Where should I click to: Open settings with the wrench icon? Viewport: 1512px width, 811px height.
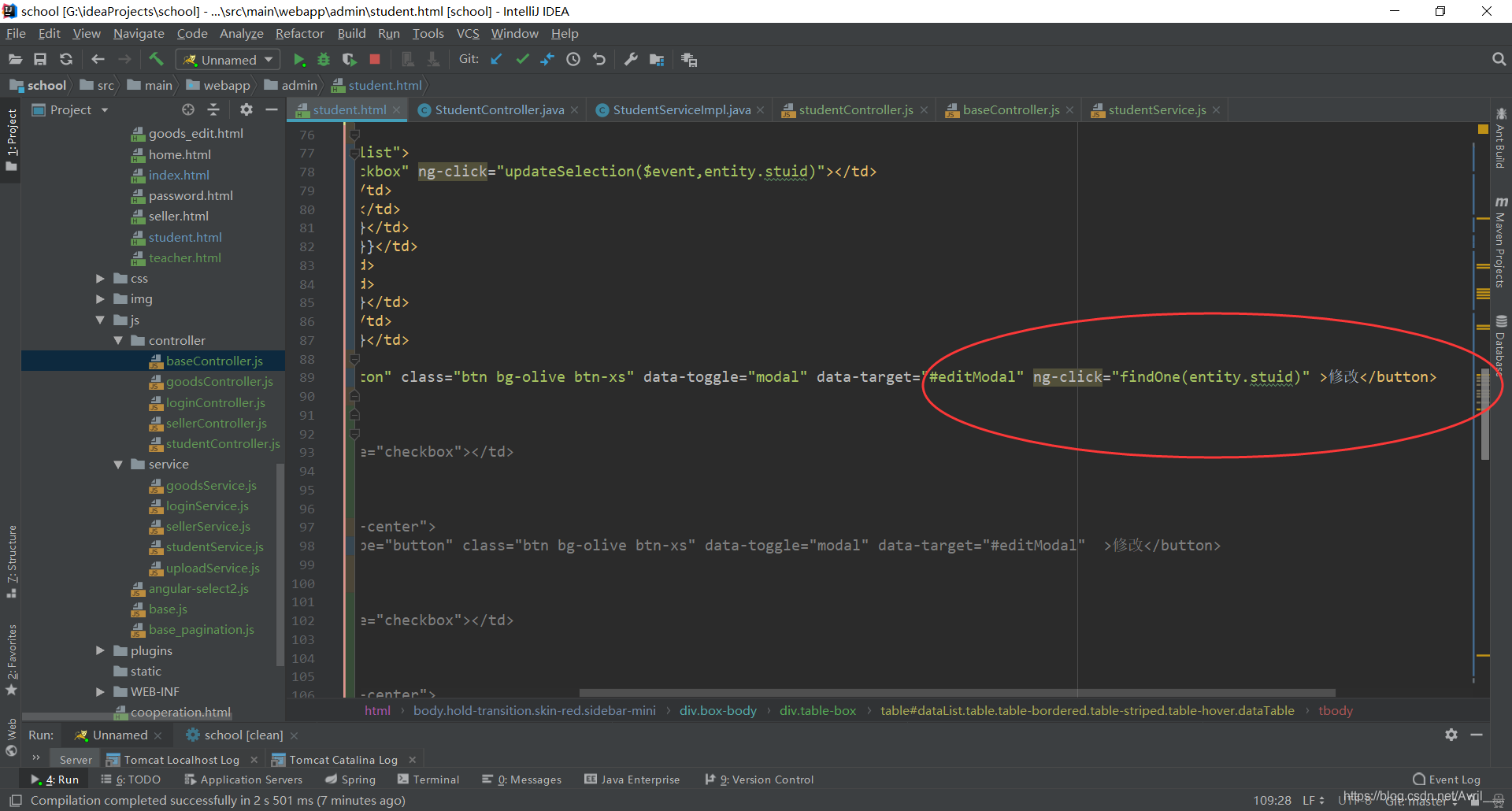click(631, 59)
